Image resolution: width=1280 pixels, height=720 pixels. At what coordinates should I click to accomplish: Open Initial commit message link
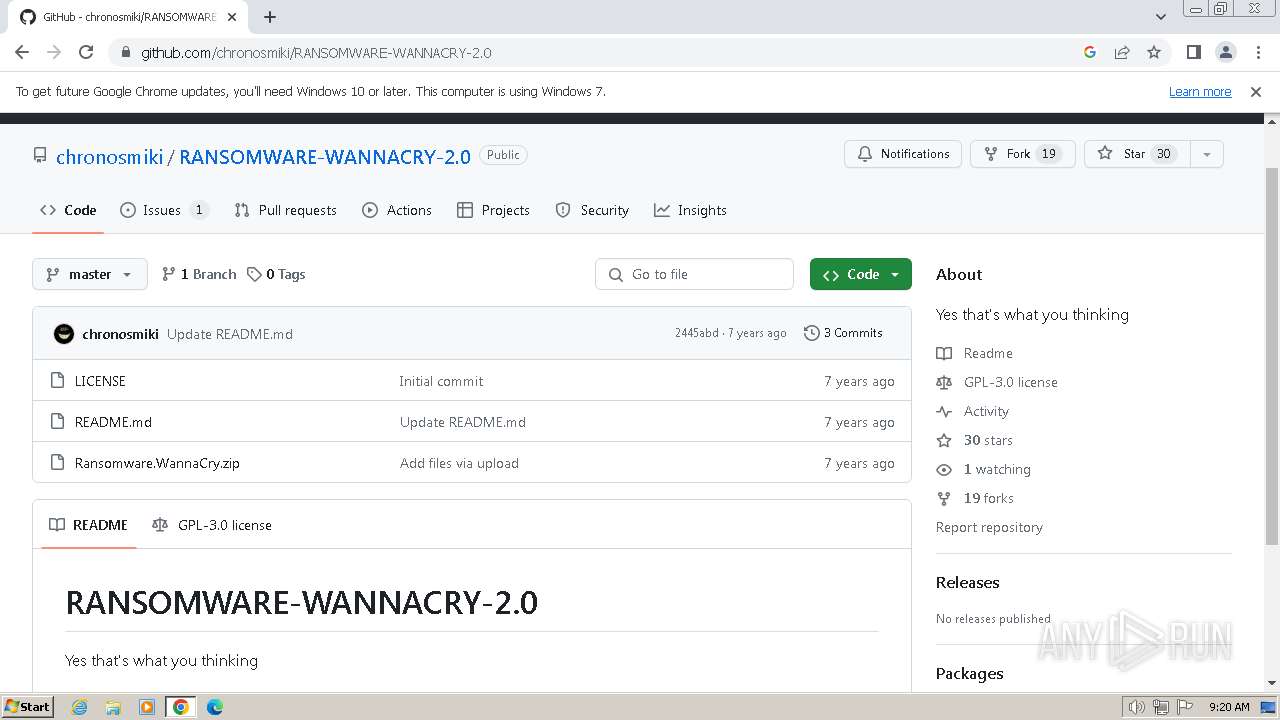[441, 381]
